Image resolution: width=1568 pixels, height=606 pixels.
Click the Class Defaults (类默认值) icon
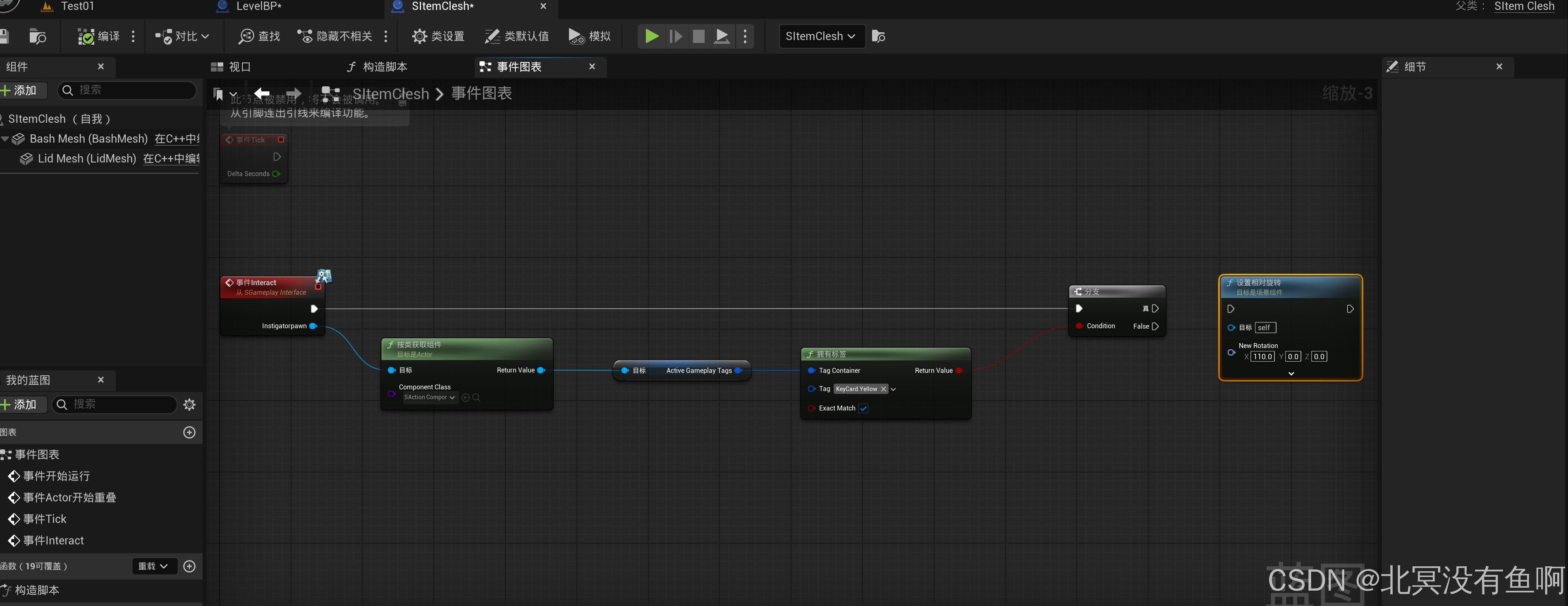[492, 36]
